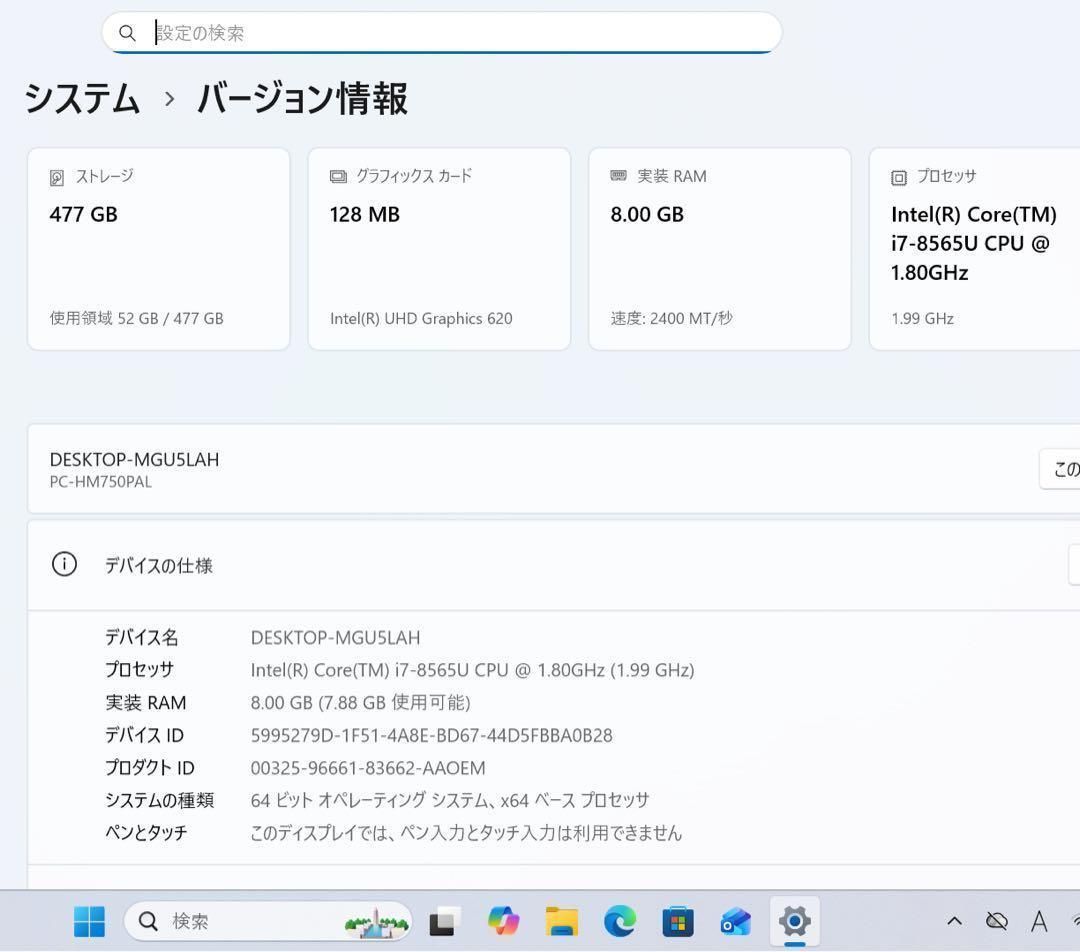This screenshot has height=952, width=1080.
Task: Launch Copilot from the taskbar
Action: (503, 921)
